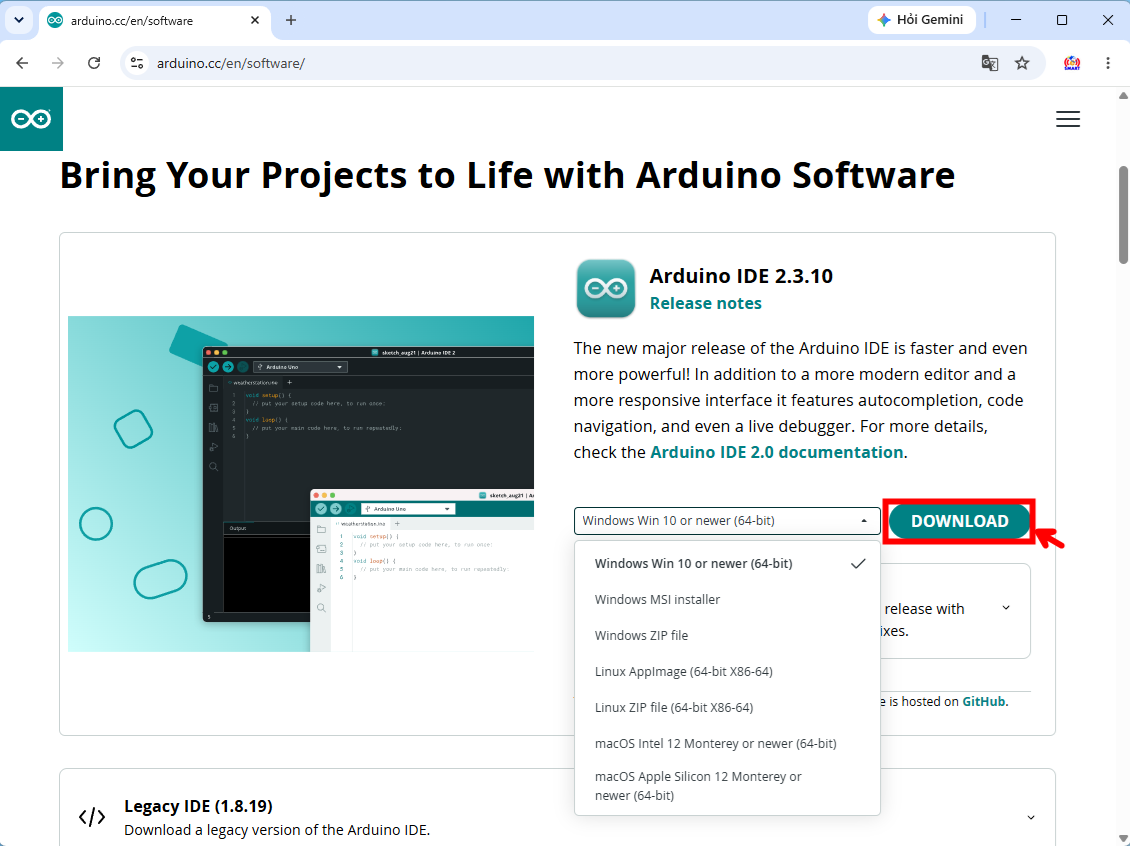Click the scrollbar up arrow
The height and width of the screenshot is (846, 1130).
[1123, 95]
